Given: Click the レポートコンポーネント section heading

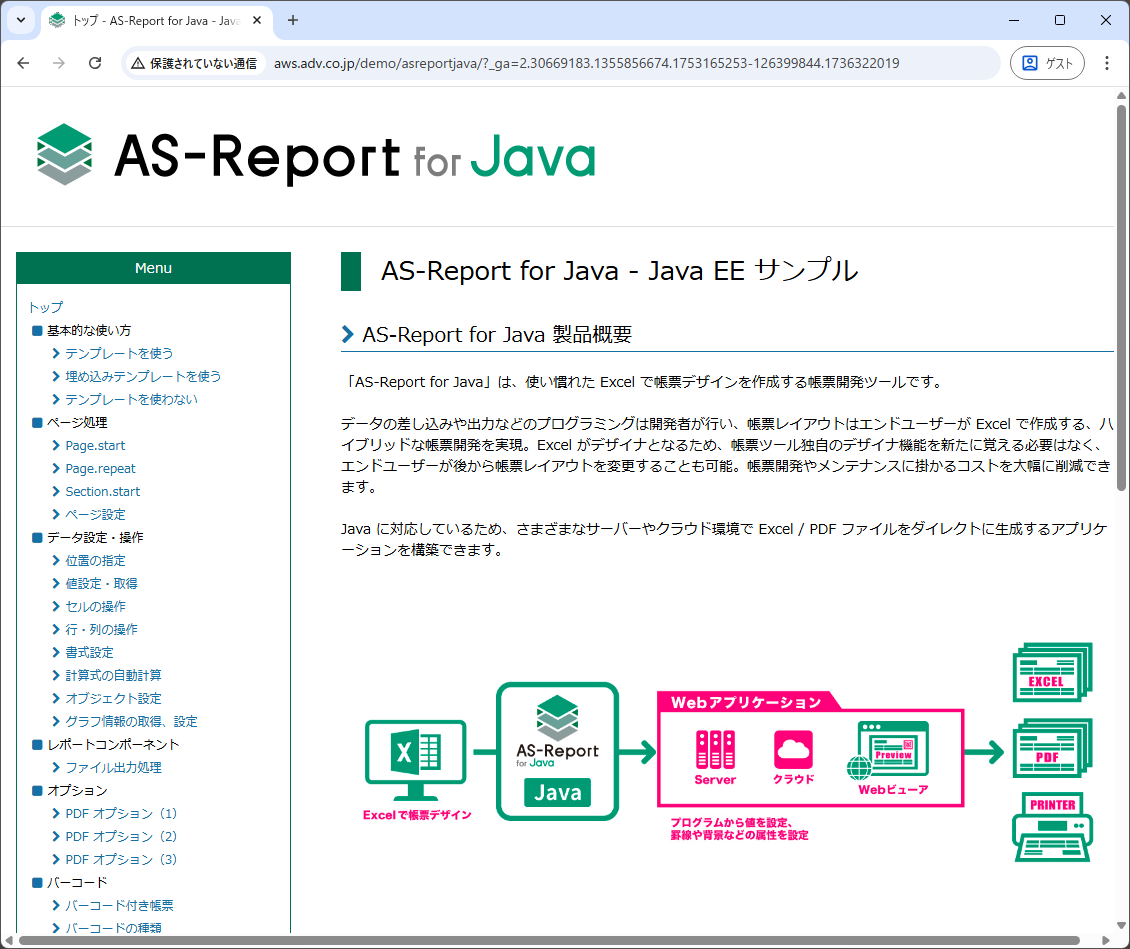Looking at the screenshot, I should 113,744.
